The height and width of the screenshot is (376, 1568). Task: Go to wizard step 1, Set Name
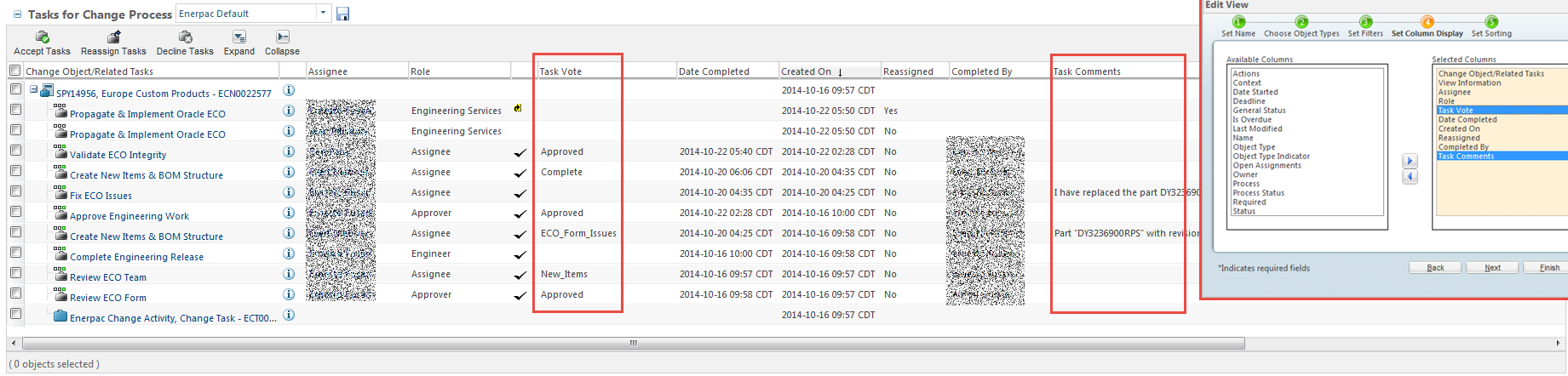coord(1238,22)
